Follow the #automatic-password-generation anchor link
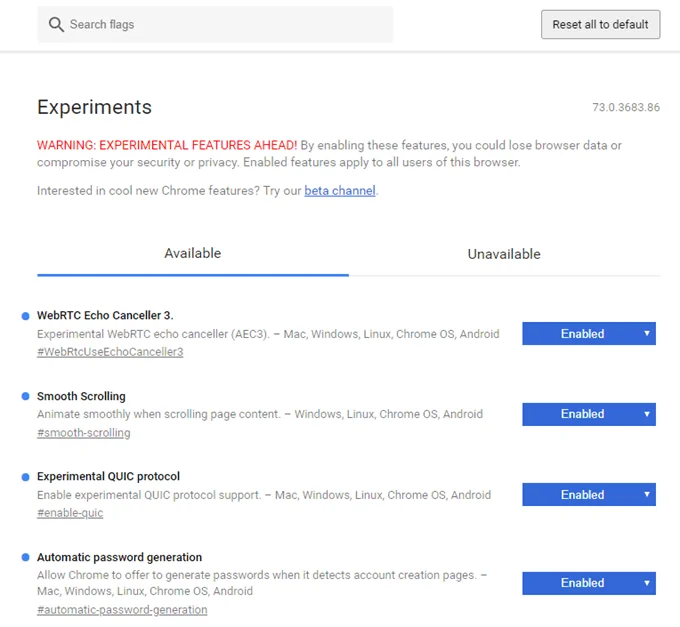Viewport: 680px width, 627px height. pyautogui.click(x=122, y=610)
